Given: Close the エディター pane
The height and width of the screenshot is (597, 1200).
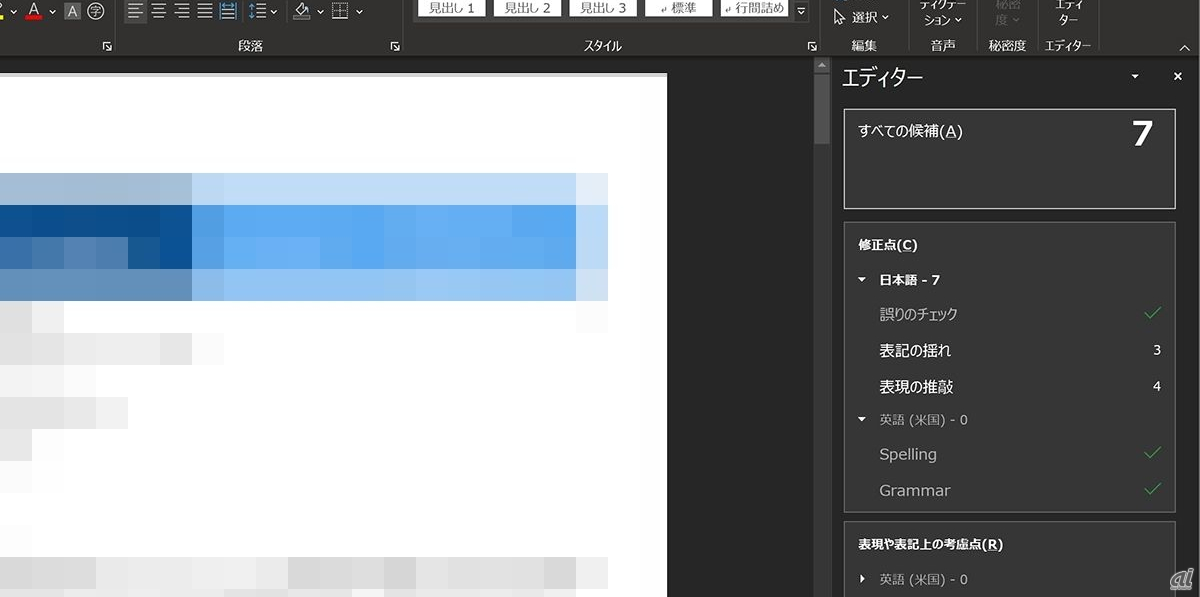Looking at the screenshot, I should pyautogui.click(x=1178, y=77).
